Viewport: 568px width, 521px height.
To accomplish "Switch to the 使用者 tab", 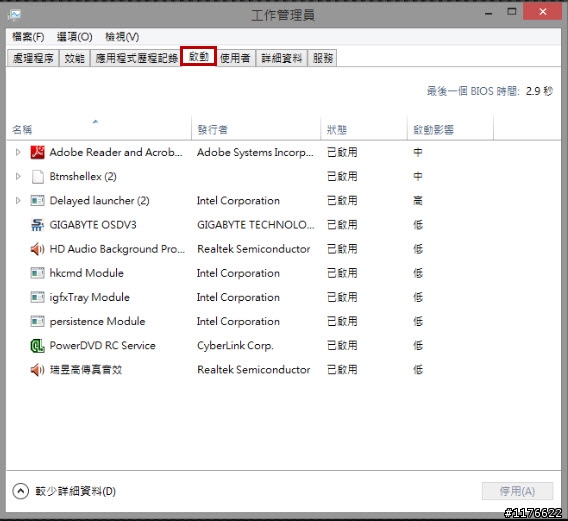I will [235, 58].
